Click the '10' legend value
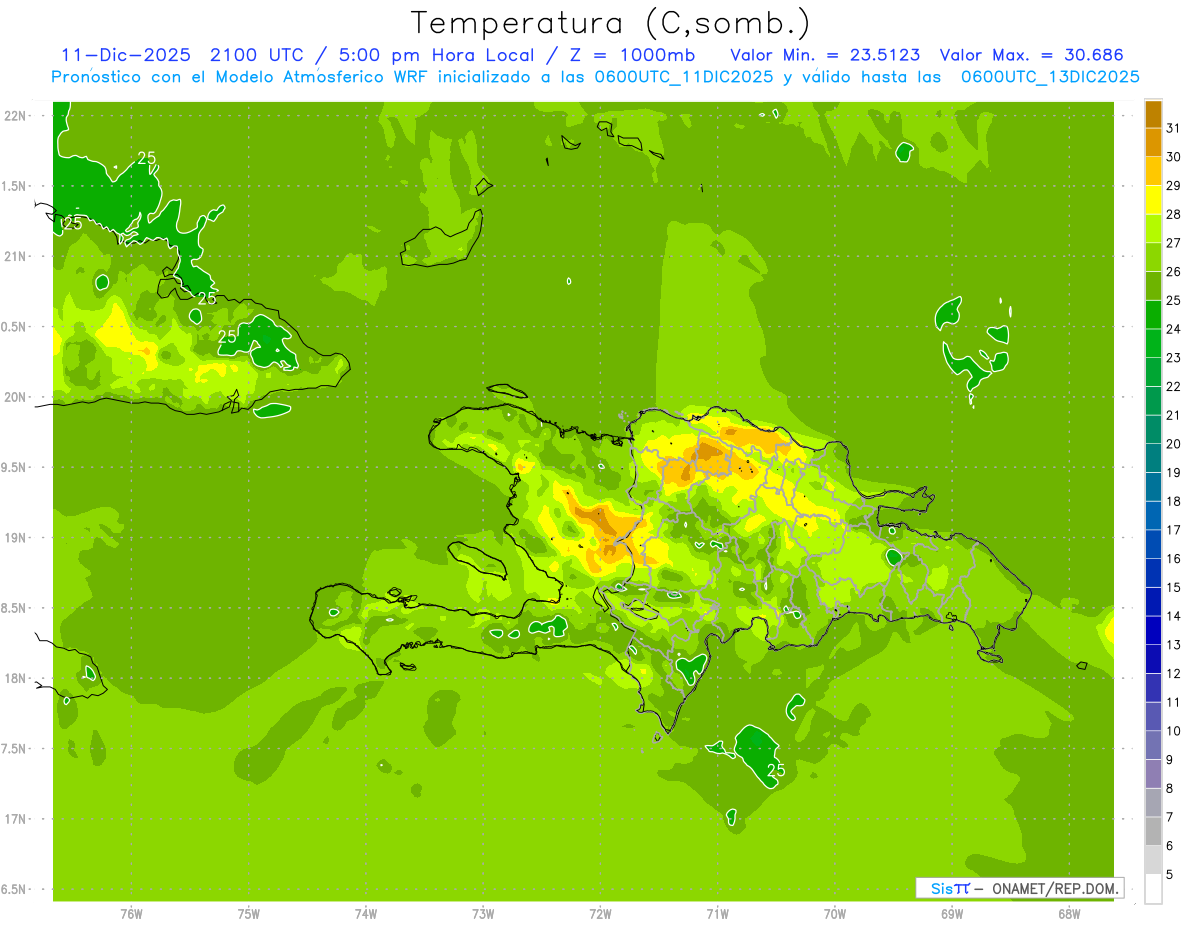The height and width of the screenshot is (927, 1200). 1174,731
